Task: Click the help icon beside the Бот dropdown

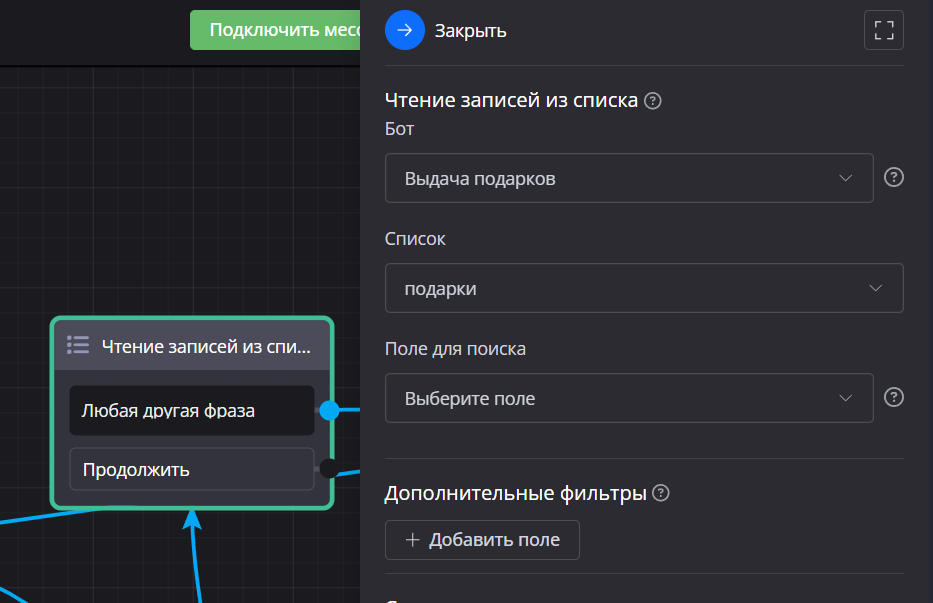Action: click(895, 178)
